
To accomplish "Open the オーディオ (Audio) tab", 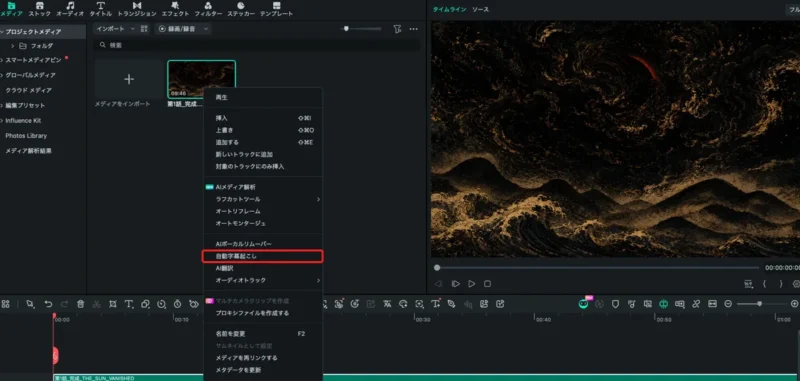I will tap(70, 9).
